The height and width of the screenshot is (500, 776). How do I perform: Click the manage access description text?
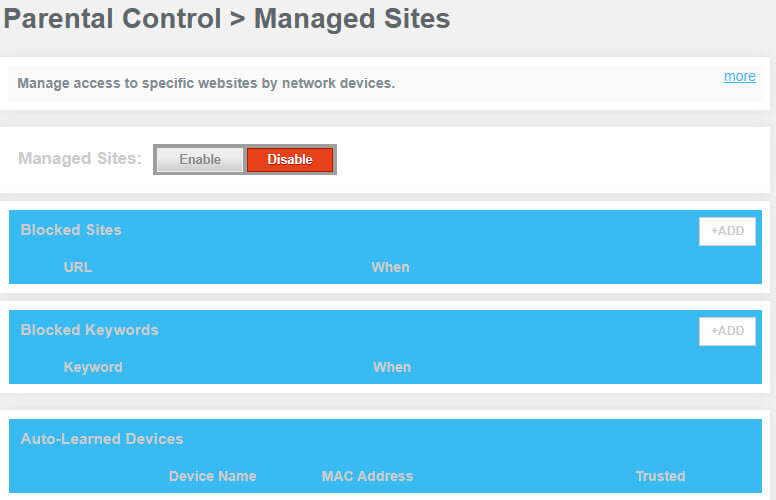point(206,83)
